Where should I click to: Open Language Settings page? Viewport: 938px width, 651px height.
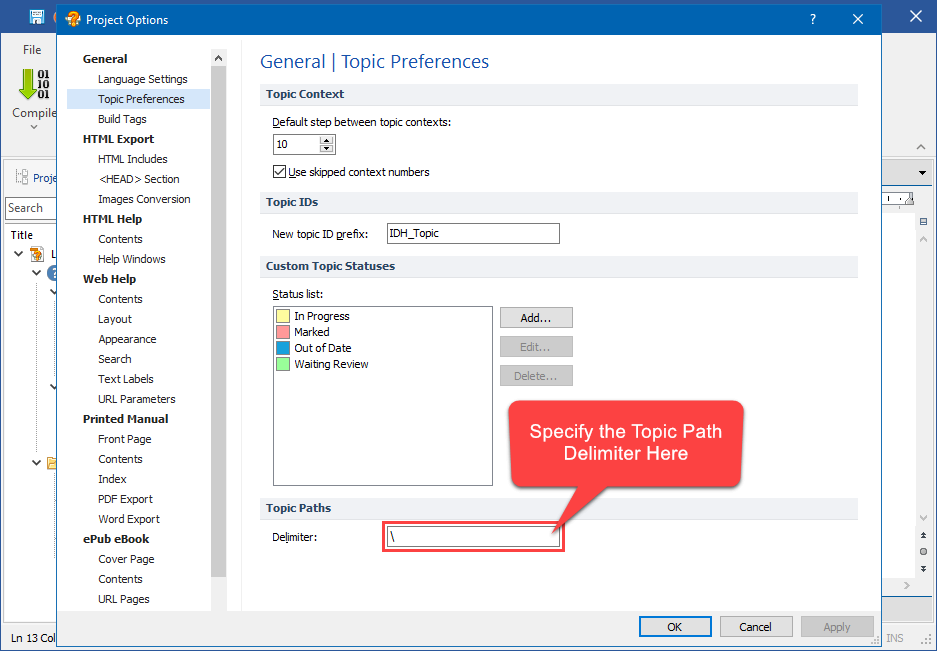(142, 79)
